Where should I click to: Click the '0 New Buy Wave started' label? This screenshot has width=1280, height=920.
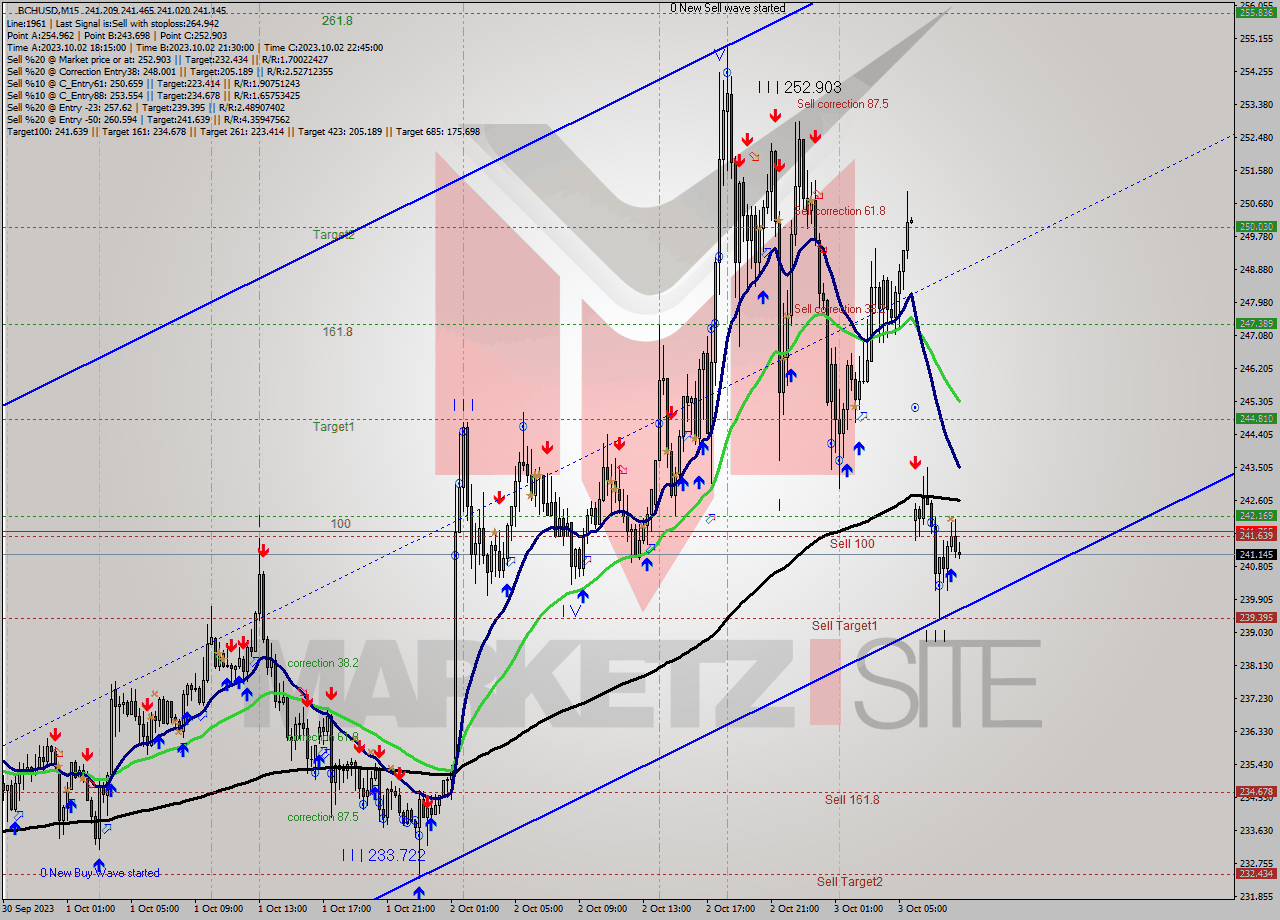point(99,873)
